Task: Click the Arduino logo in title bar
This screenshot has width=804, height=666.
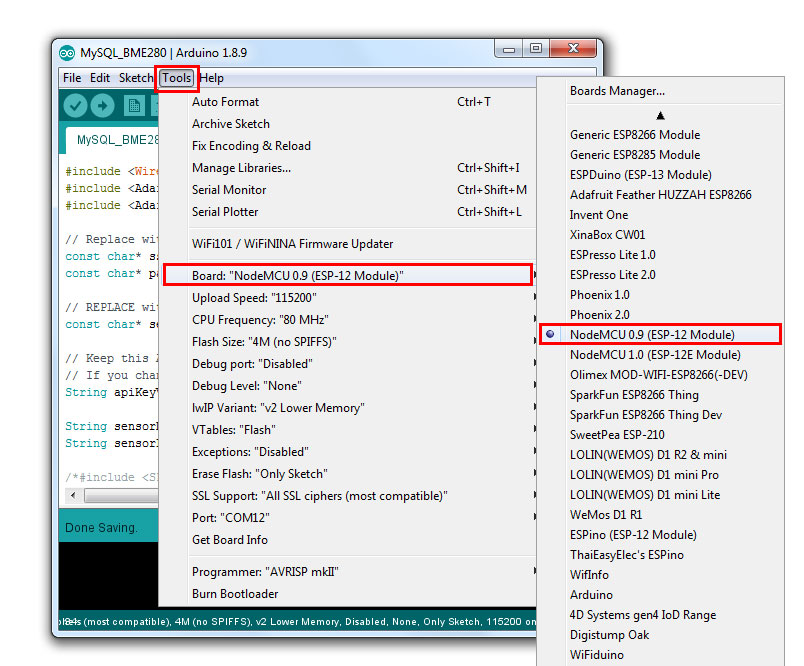Action: point(67,53)
